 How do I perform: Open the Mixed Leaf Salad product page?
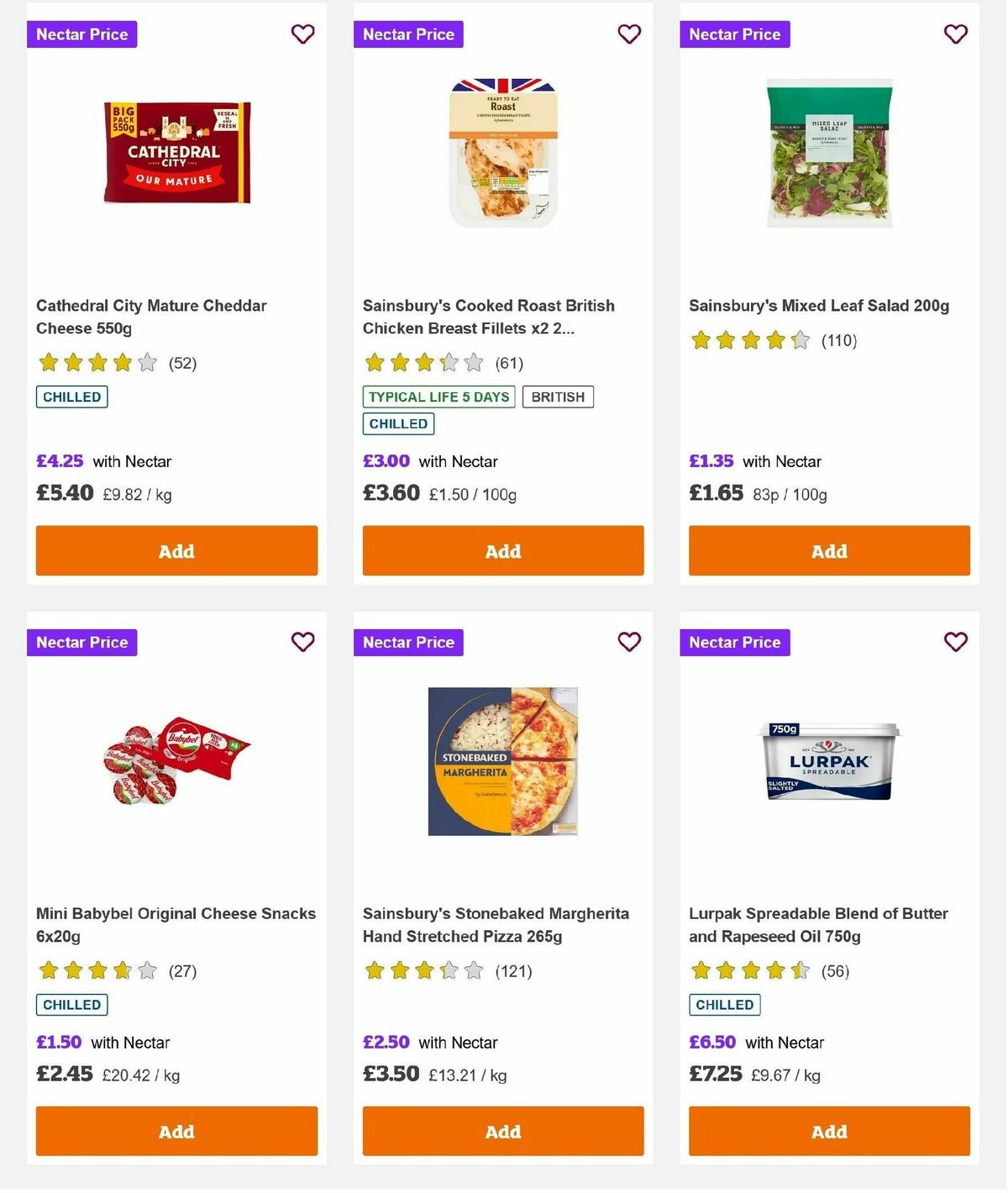point(819,305)
